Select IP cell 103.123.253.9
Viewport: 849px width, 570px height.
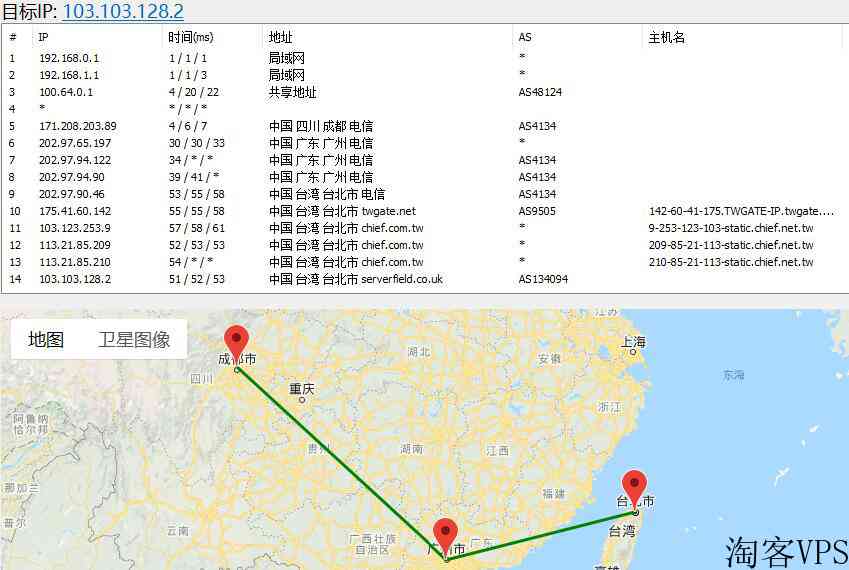click(75, 228)
